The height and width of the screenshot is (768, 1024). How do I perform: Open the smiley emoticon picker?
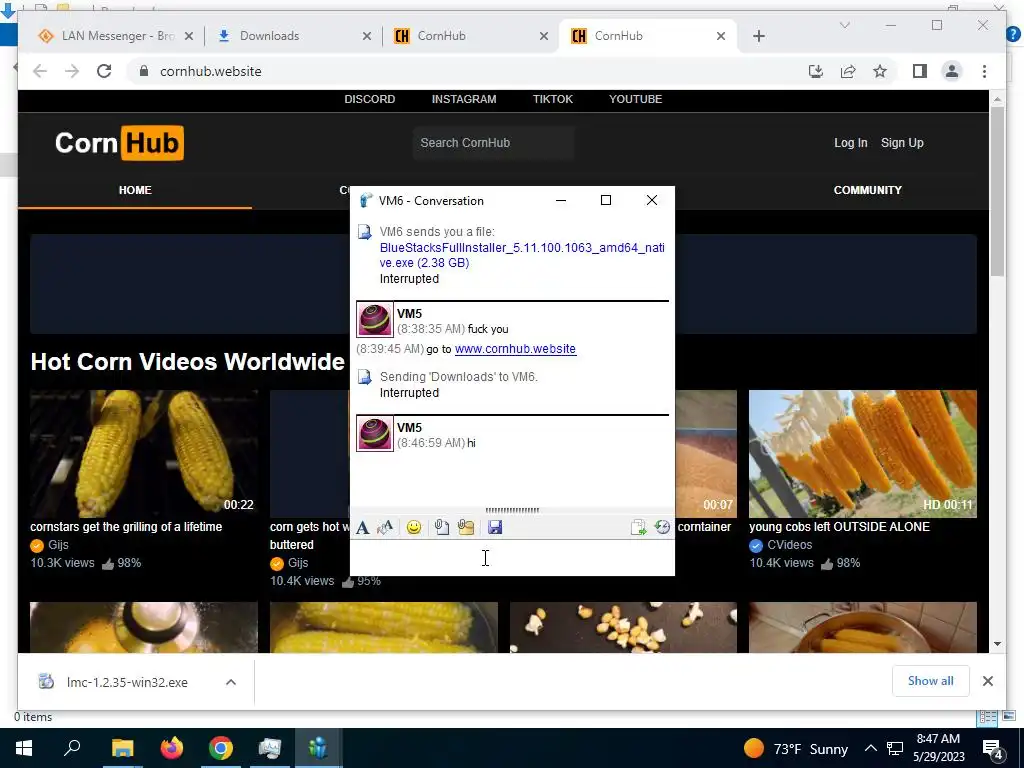coord(413,528)
